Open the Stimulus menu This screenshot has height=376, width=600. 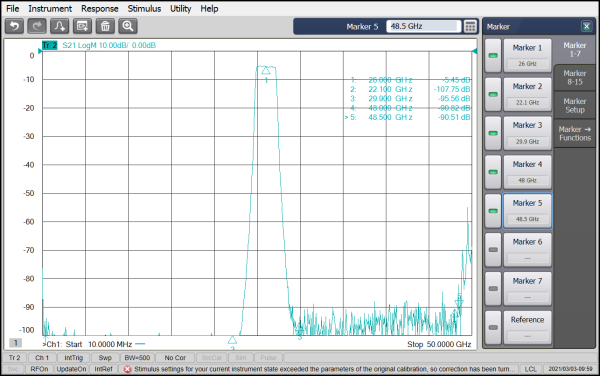pyautogui.click(x=144, y=8)
